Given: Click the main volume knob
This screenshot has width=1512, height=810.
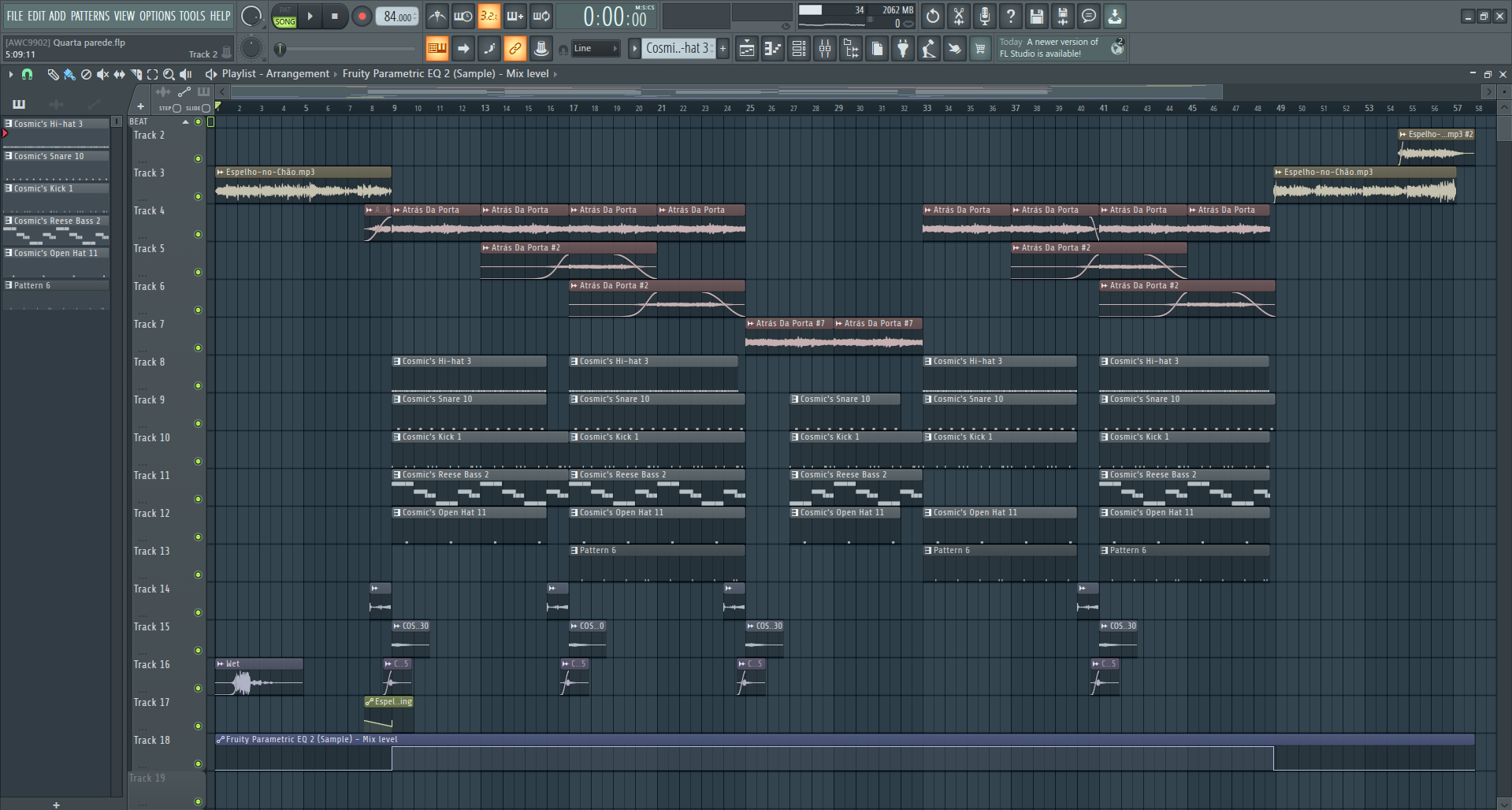Looking at the screenshot, I should pos(251,16).
